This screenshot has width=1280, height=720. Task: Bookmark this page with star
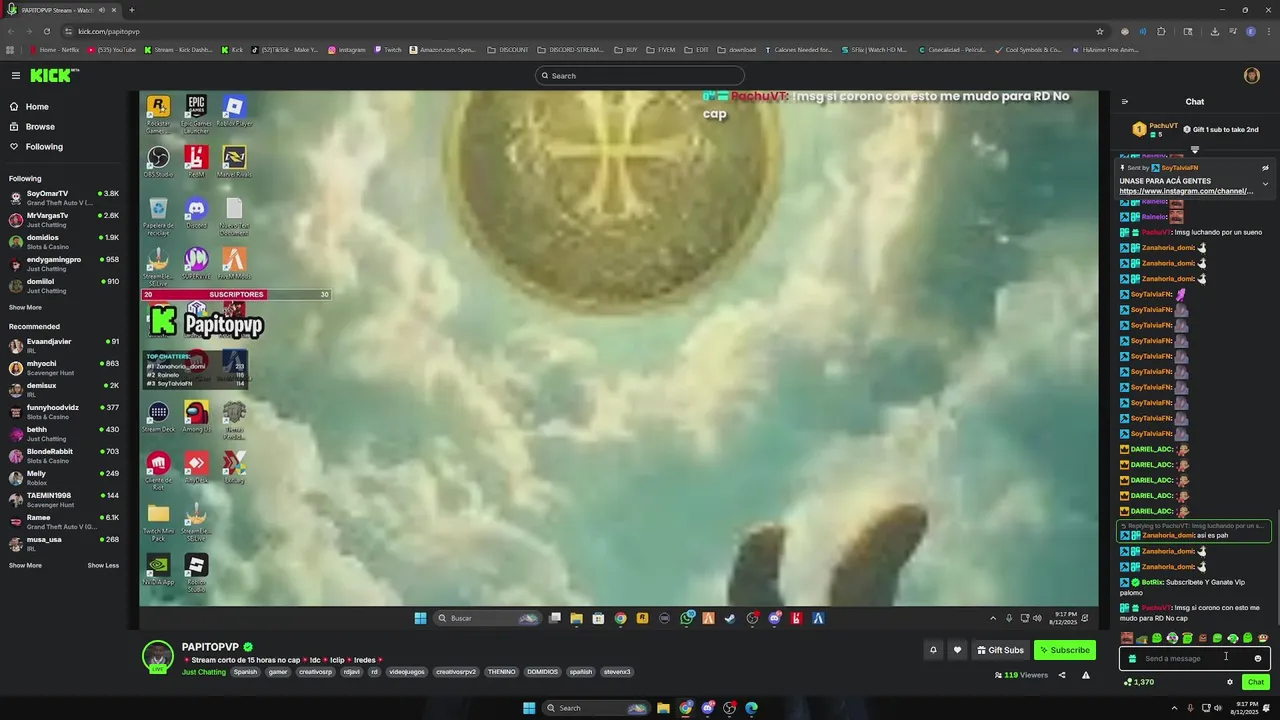pyautogui.click(x=1100, y=31)
